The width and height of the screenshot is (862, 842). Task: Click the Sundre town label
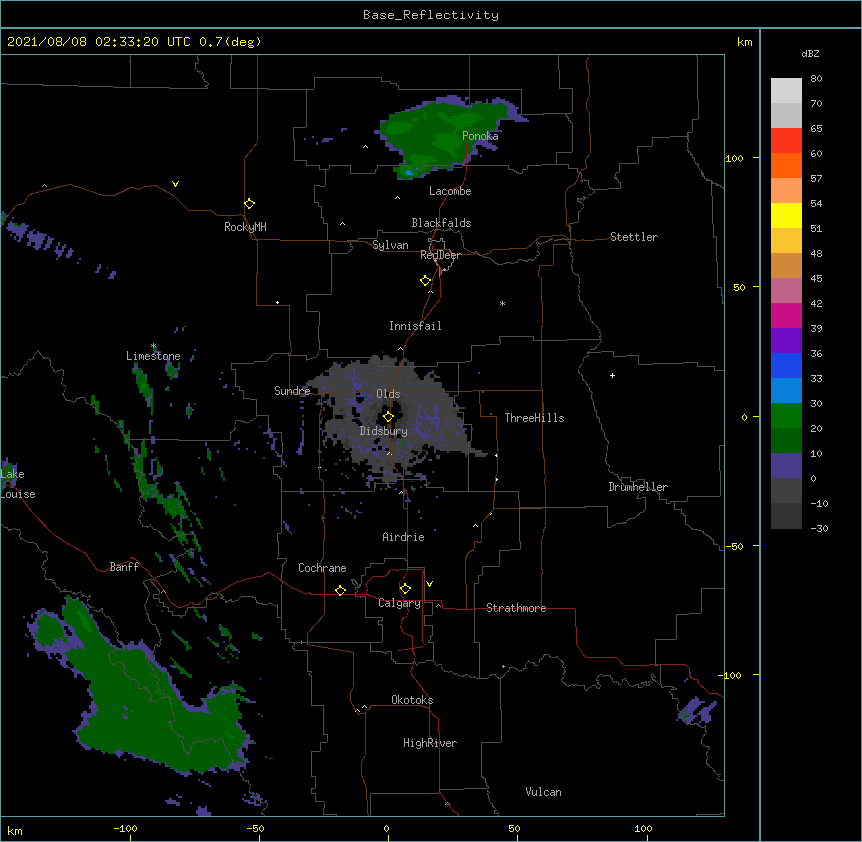tap(292, 391)
